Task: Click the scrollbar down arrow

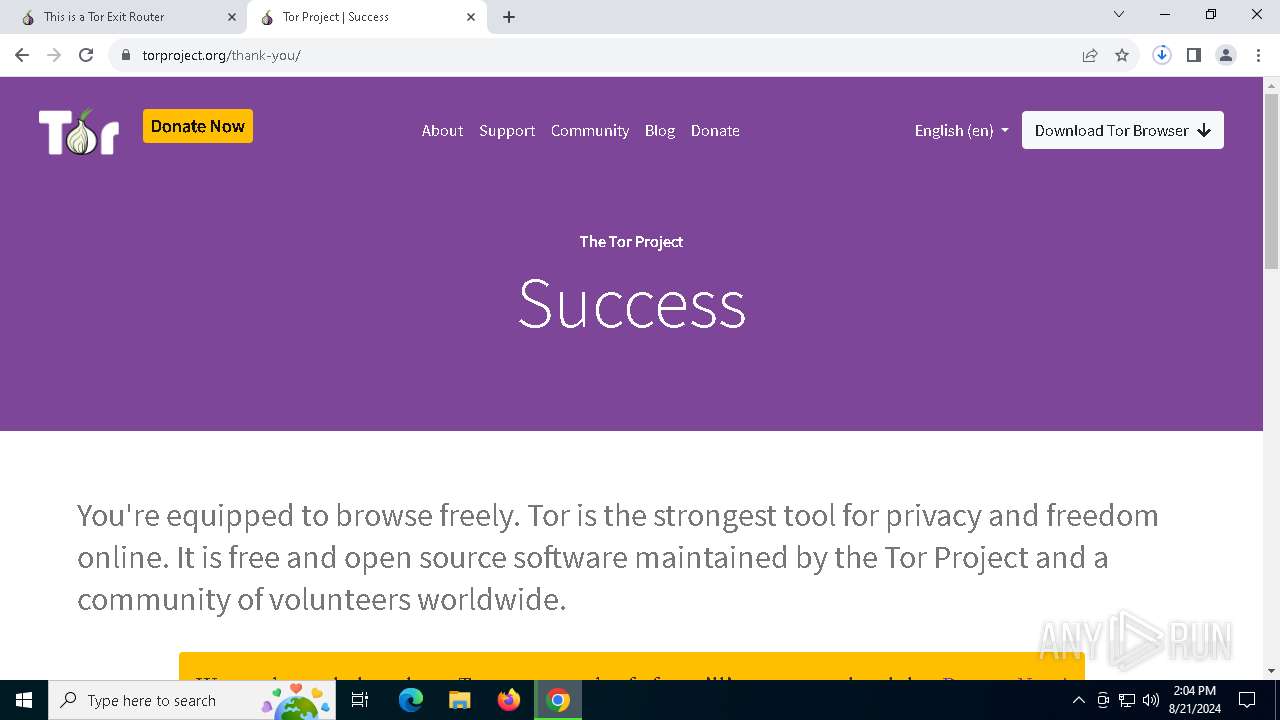Action: coord(1271,671)
